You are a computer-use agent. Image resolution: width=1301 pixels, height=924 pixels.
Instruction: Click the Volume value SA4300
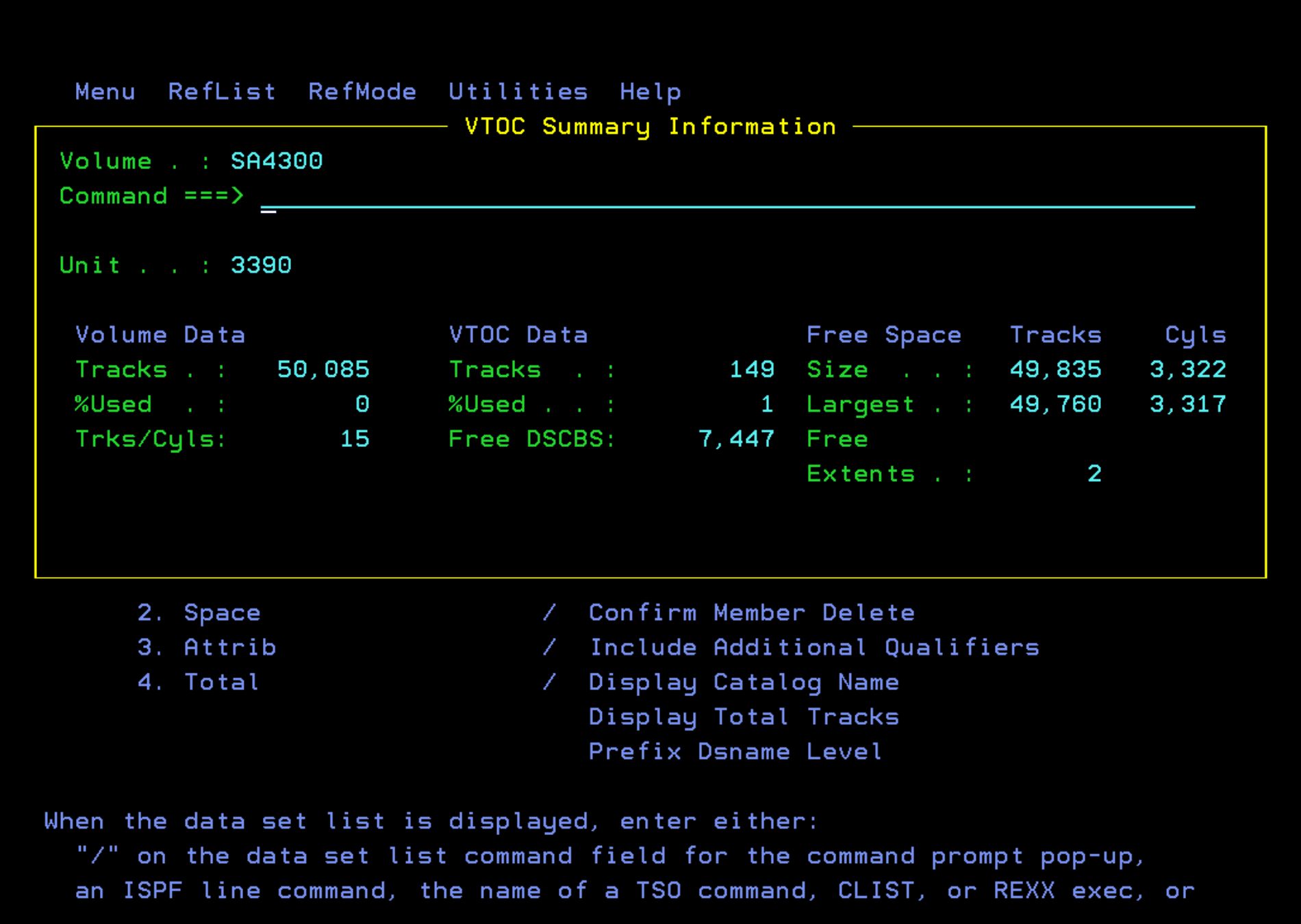(276, 161)
